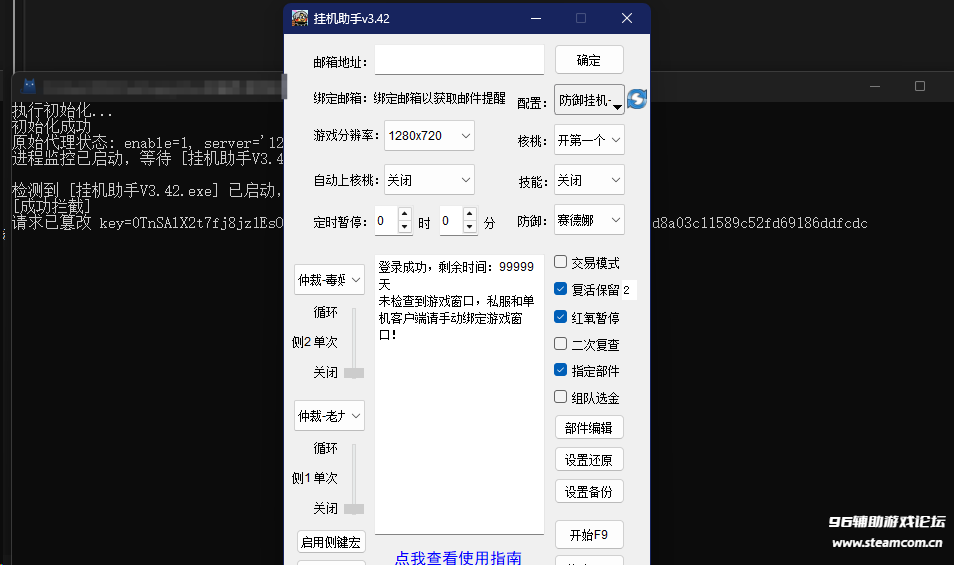
Task: Enable 组队选金 checkbox
Action: 560,397
